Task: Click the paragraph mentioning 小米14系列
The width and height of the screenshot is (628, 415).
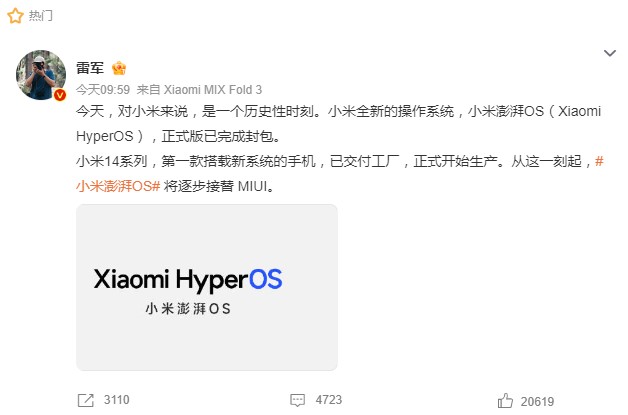Action: [340, 173]
